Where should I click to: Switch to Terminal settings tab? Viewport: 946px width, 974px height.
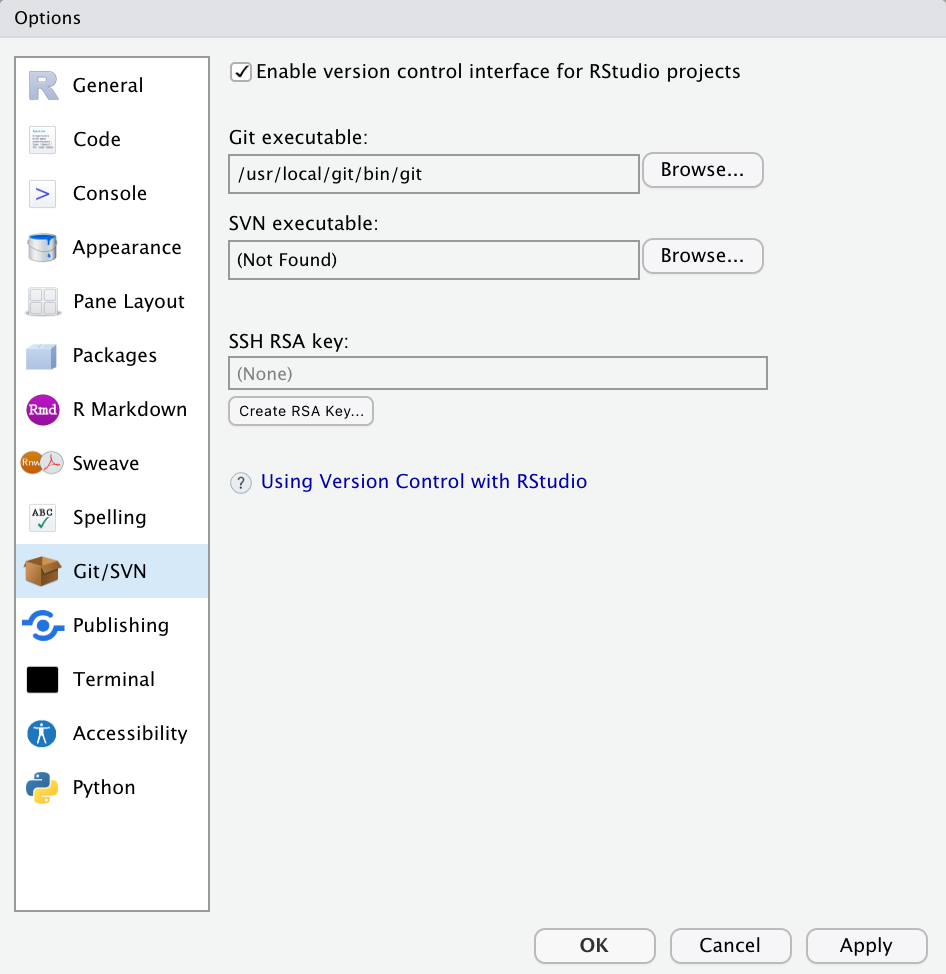tap(113, 680)
